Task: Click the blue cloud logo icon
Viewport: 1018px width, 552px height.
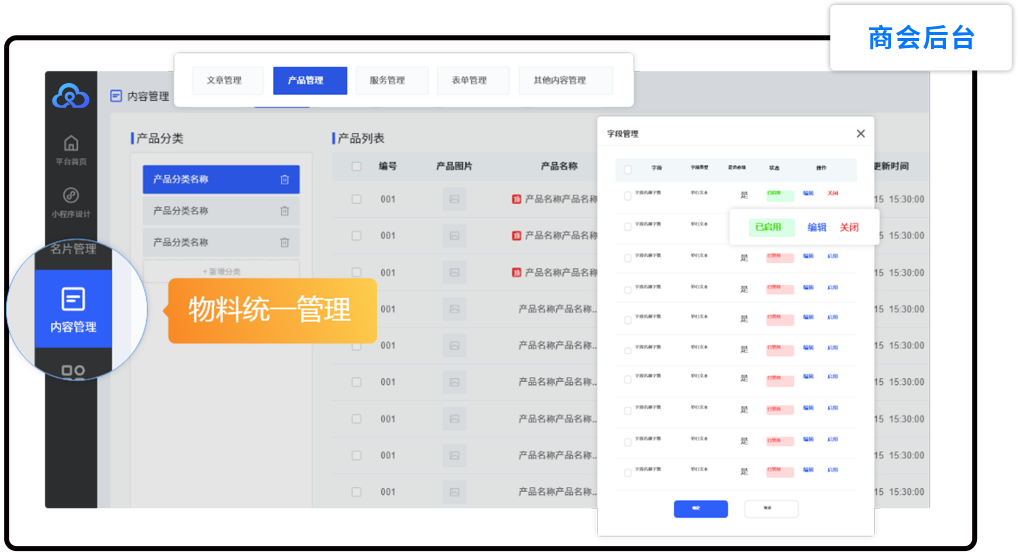Action: pos(71,96)
